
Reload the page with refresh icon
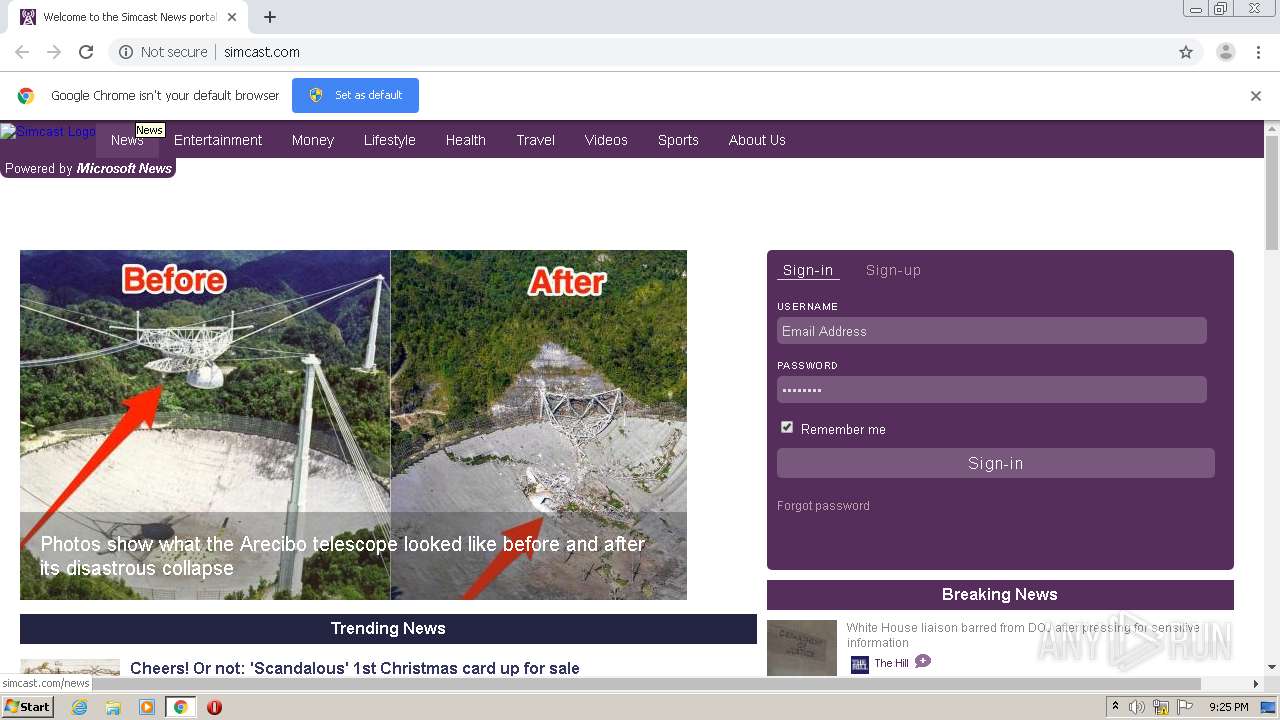(x=86, y=52)
